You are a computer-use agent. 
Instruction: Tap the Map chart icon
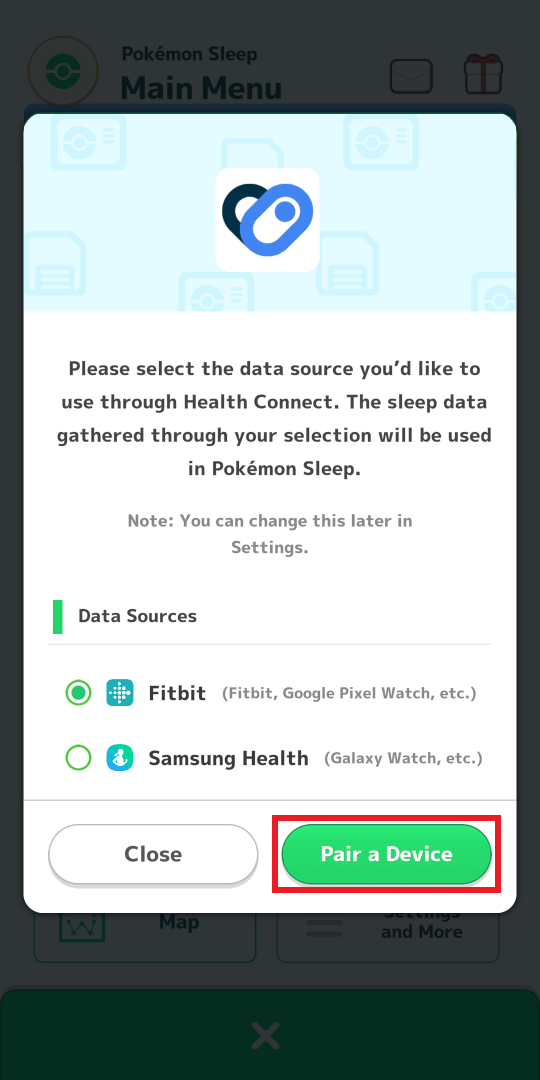pyautogui.click(x=82, y=928)
